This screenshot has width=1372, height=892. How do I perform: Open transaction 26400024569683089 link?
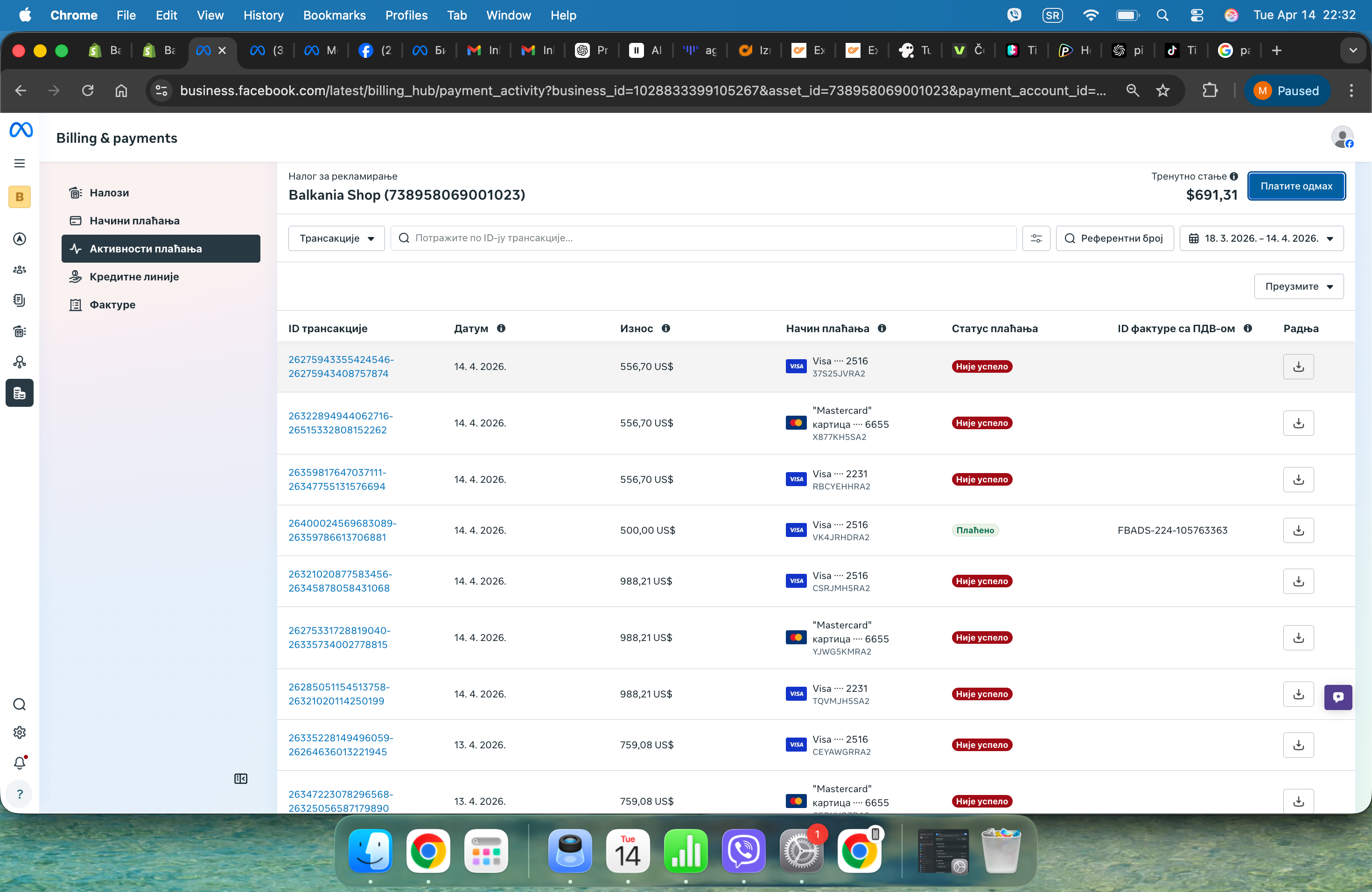point(342,531)
